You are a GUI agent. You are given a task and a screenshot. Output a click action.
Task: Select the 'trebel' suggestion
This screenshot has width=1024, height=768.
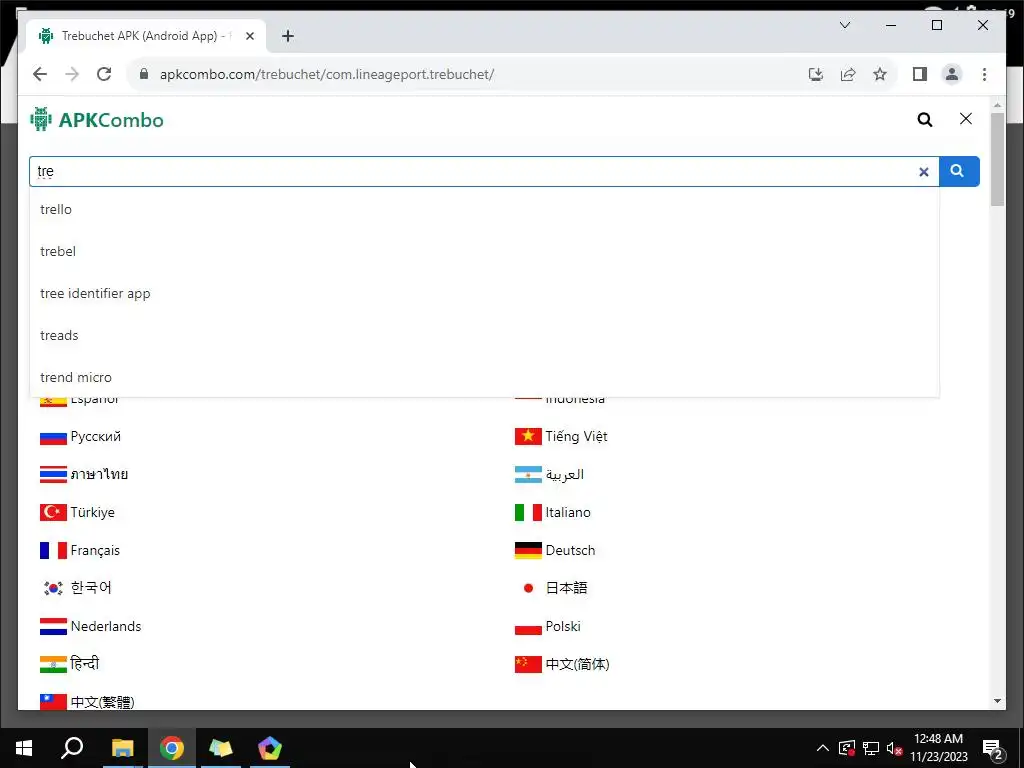tap(484, 251)
